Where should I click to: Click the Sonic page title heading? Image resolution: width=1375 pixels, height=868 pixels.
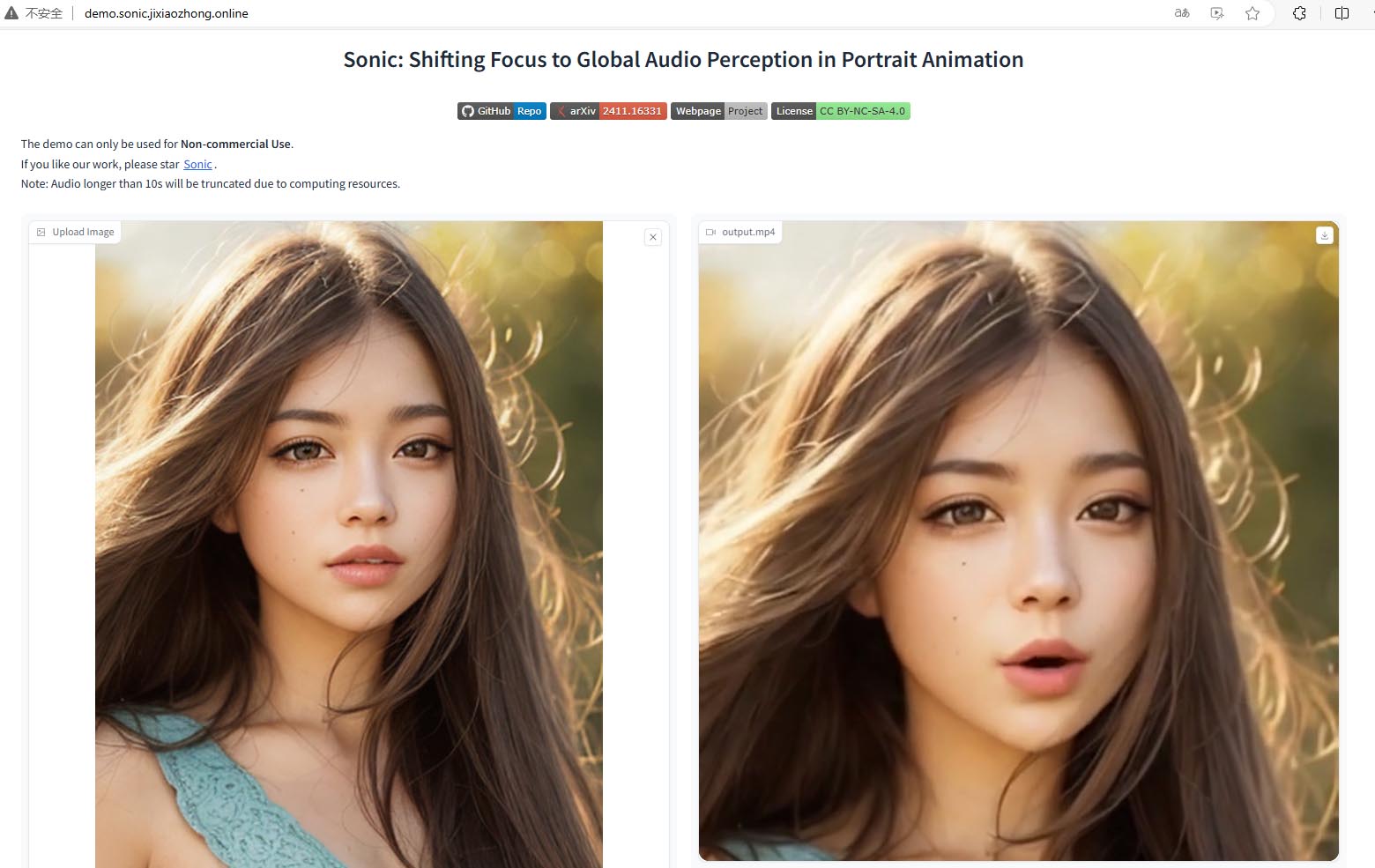coord(683,60)
